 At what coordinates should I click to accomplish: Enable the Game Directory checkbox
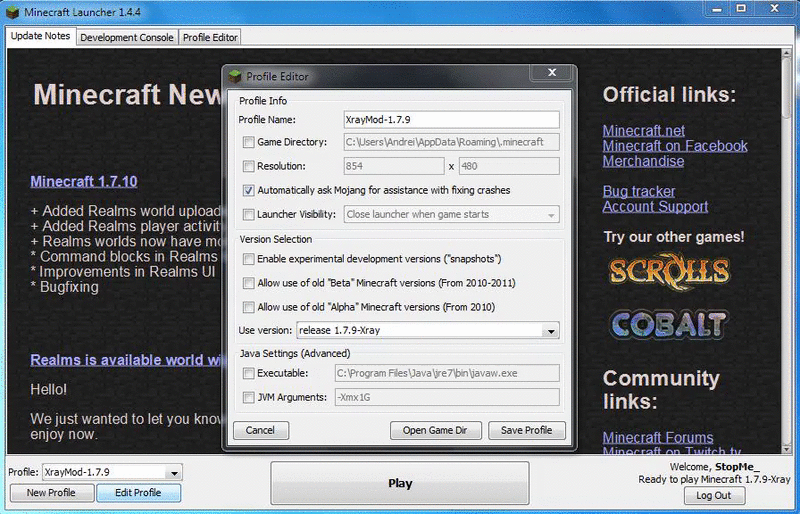tap(248, 142)
